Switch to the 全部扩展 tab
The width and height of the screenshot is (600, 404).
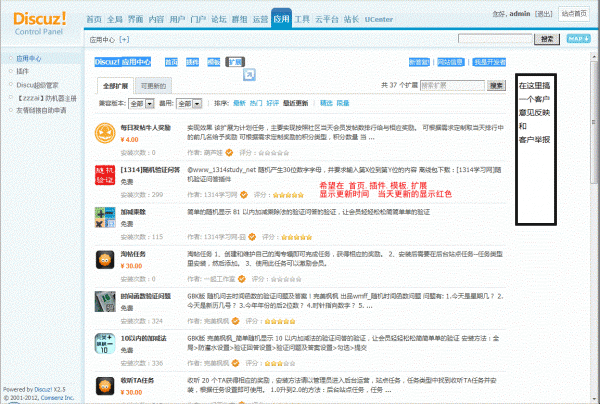[x=115, y=86]
